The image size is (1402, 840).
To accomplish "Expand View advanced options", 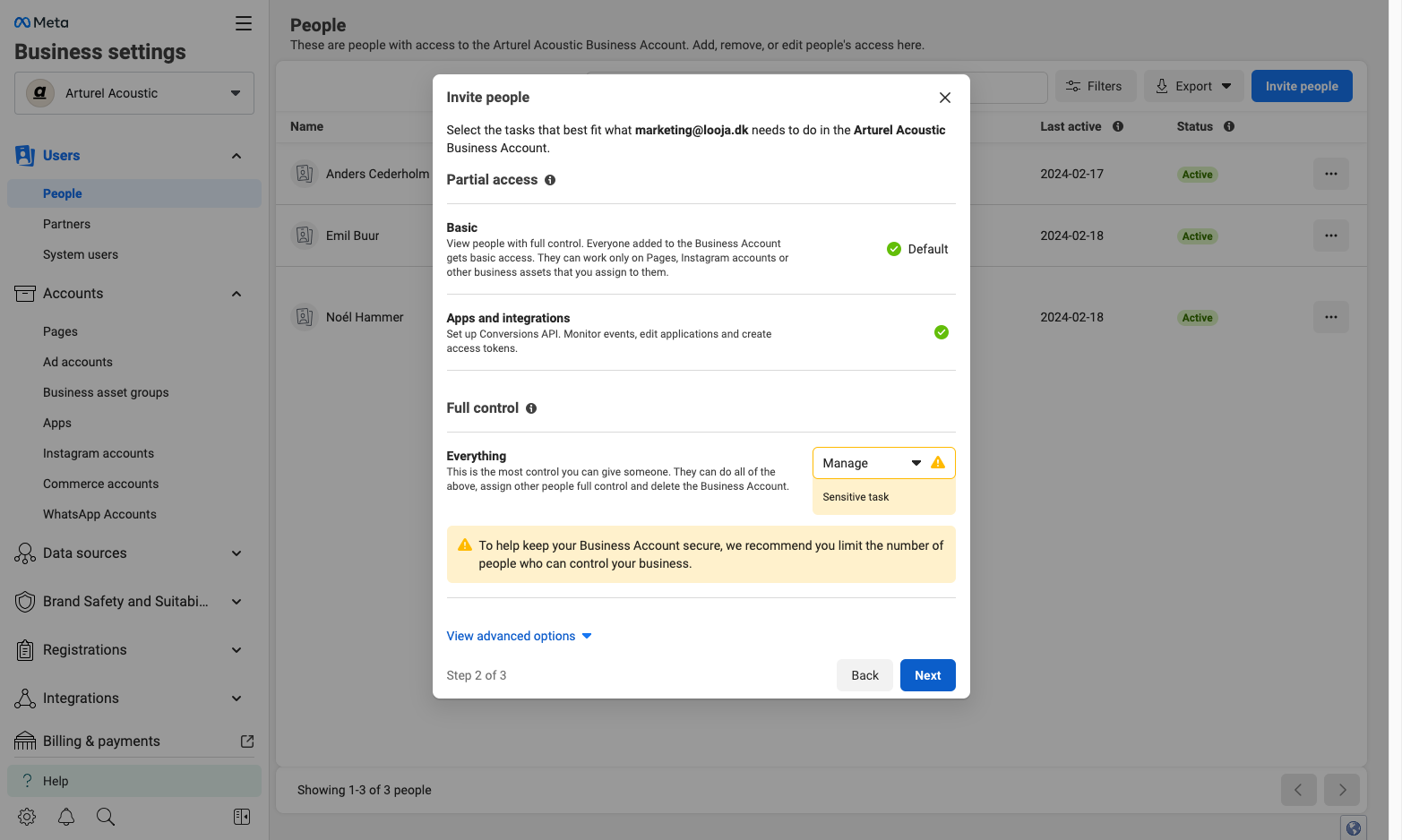I will pos(520,636).
